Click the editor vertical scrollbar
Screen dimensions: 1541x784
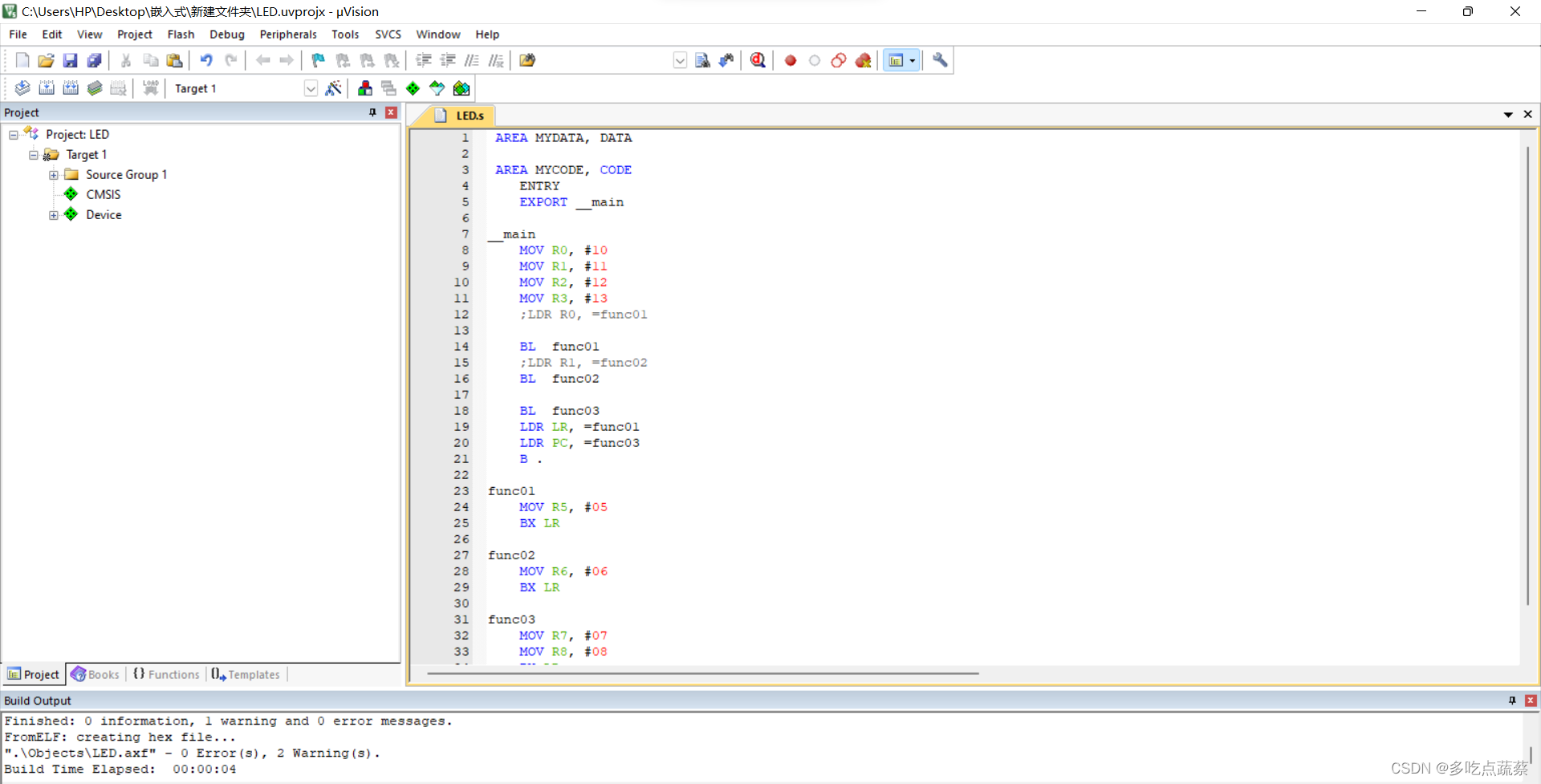(1527, 376)
